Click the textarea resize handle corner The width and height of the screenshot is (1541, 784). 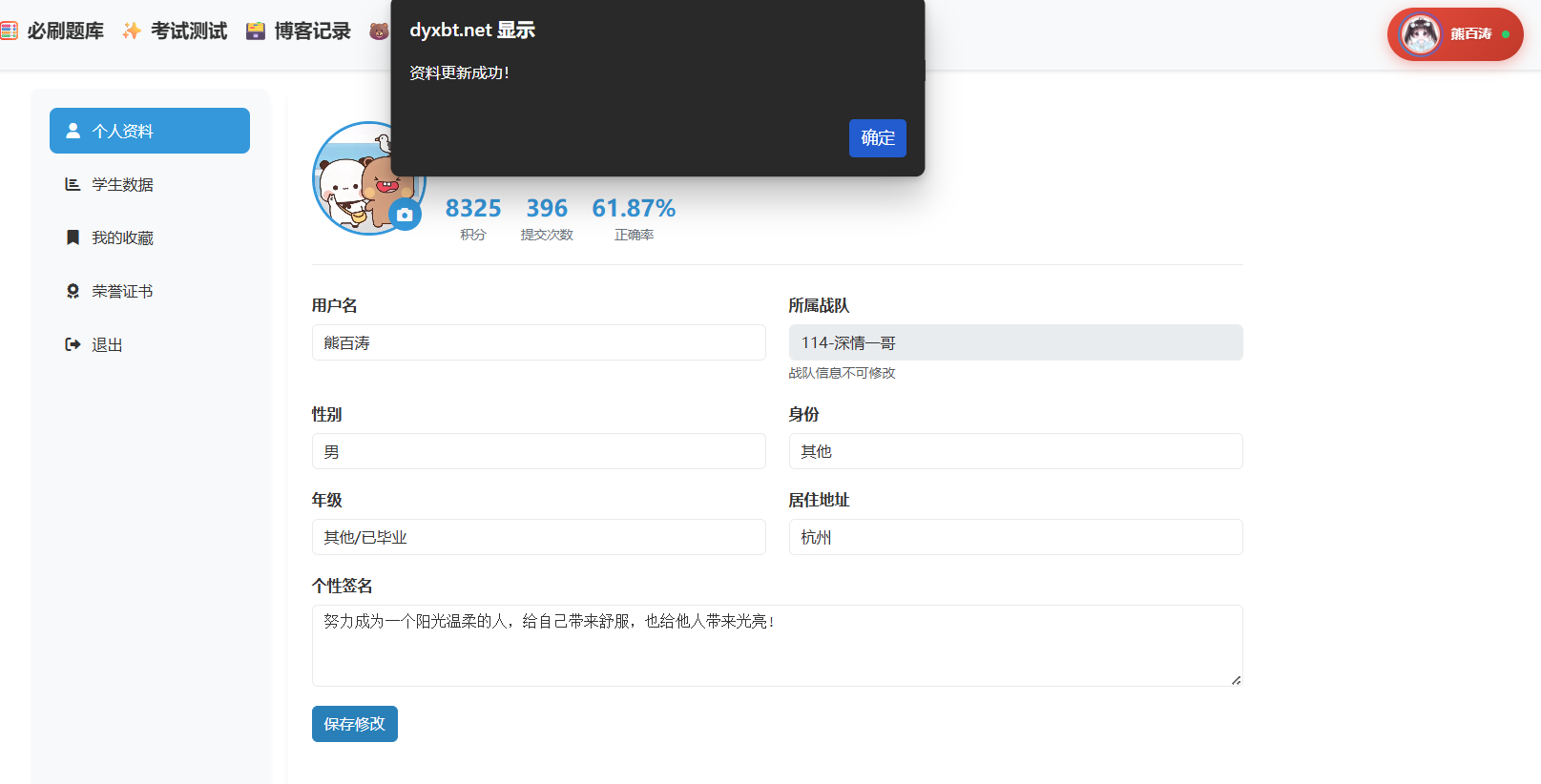[x=1236, y=680]
